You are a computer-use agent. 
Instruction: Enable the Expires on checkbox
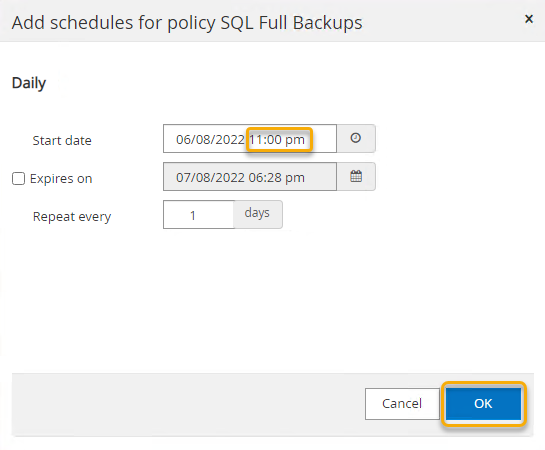point(18,179)
